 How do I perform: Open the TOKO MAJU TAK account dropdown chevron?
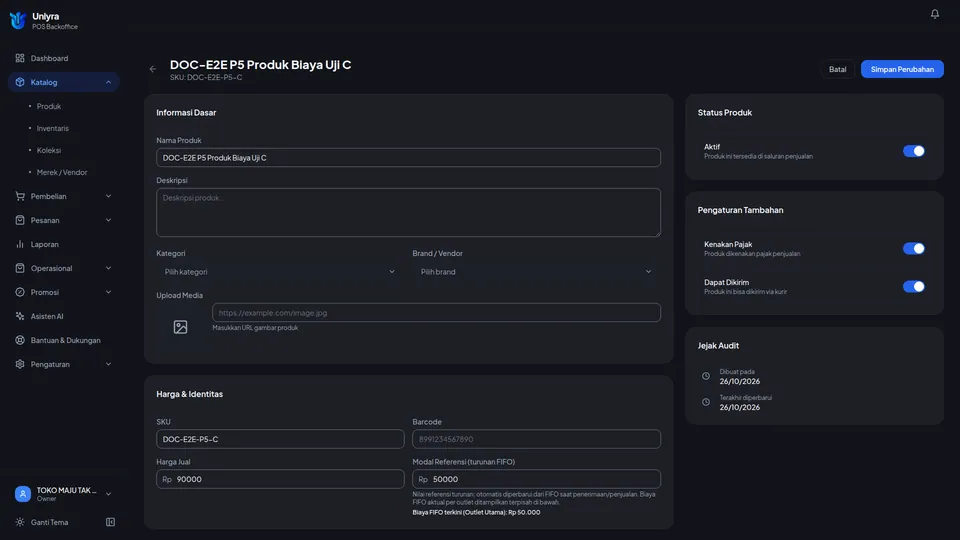coord(108,494)
